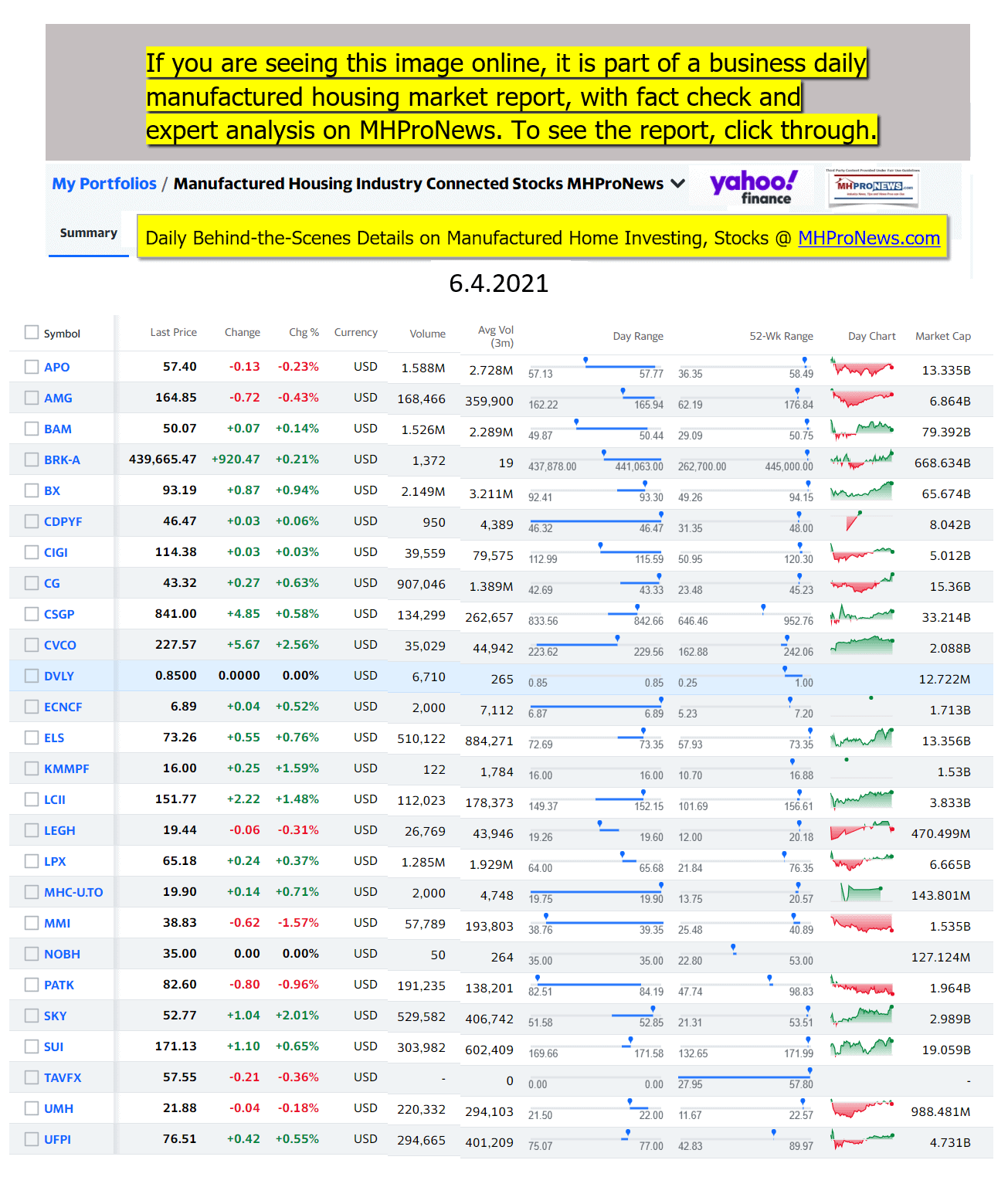
Task: Open the portfolio name dropdown chevron
Action: [678, 184]
